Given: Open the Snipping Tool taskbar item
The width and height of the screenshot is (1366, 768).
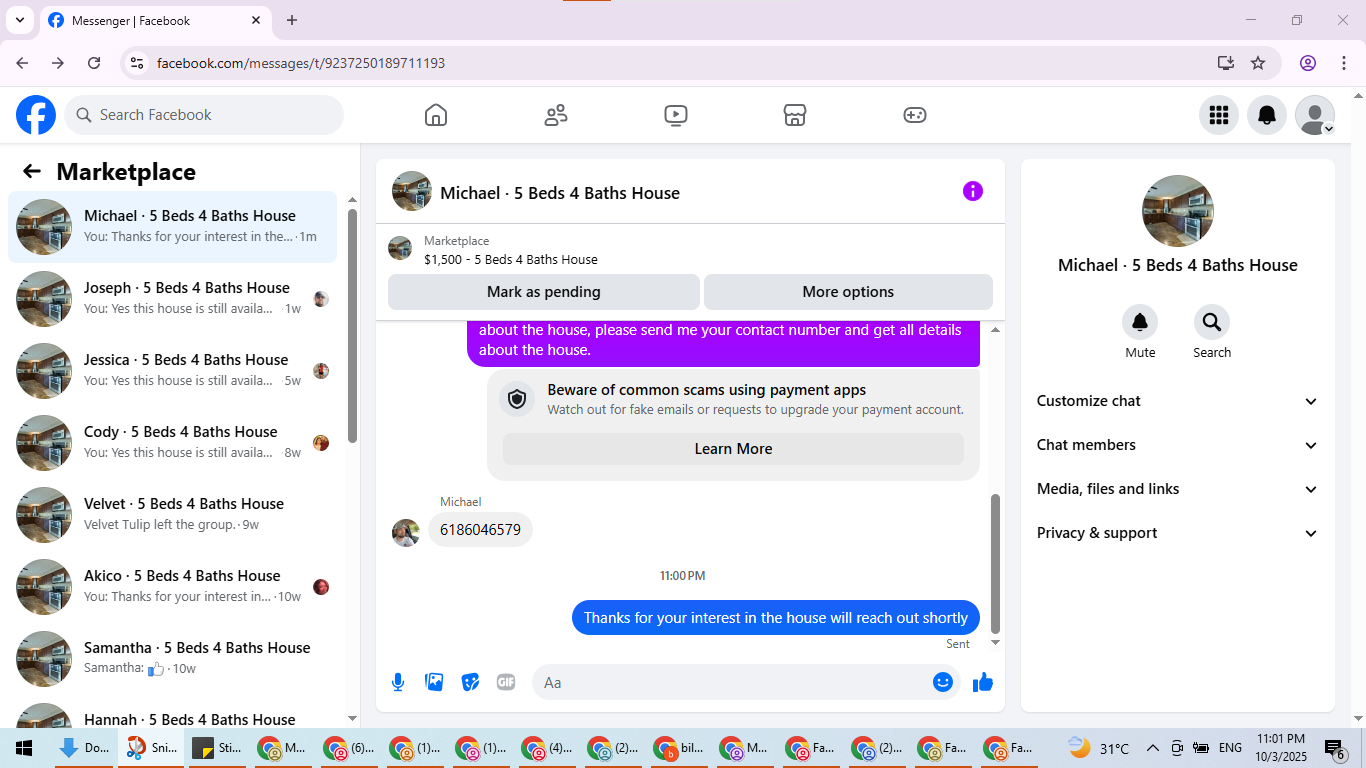Looking at the screenshot, I should (151, 748).
